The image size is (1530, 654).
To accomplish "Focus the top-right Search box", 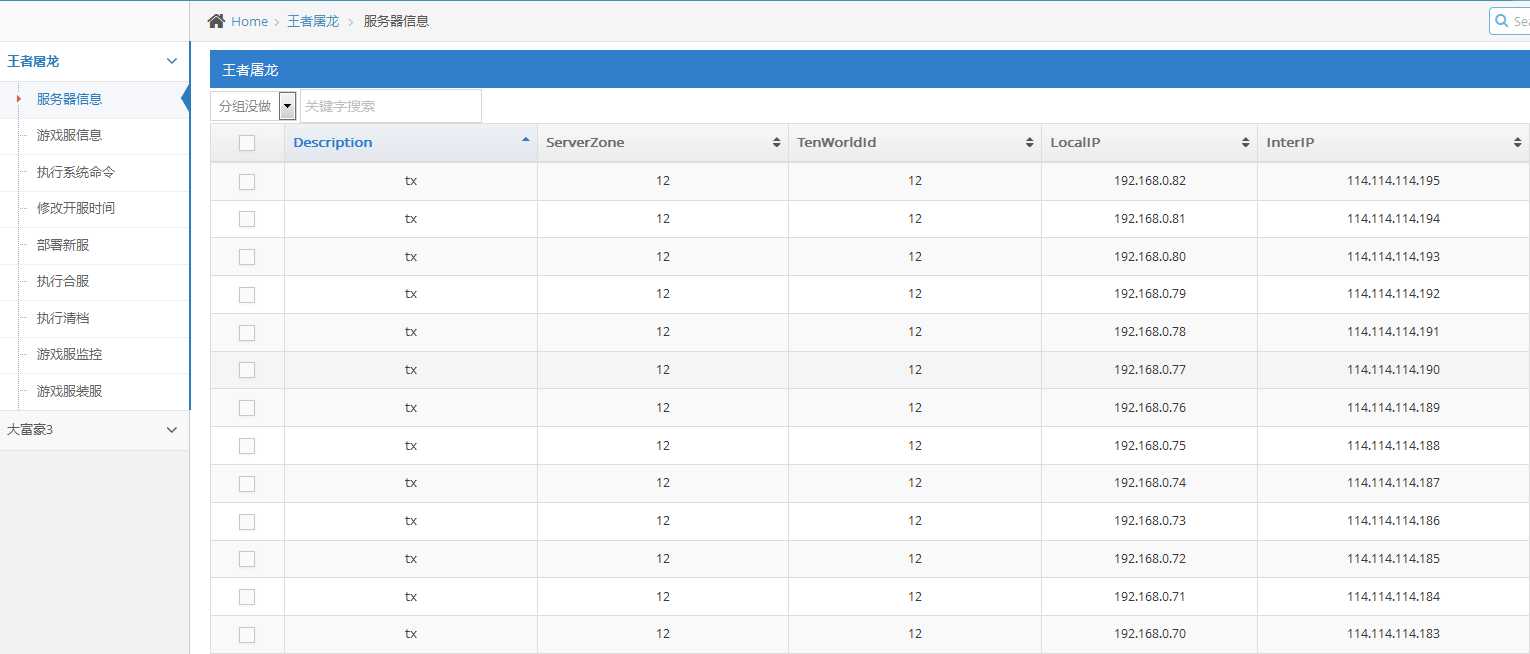I will click(x=1510, y=21).
